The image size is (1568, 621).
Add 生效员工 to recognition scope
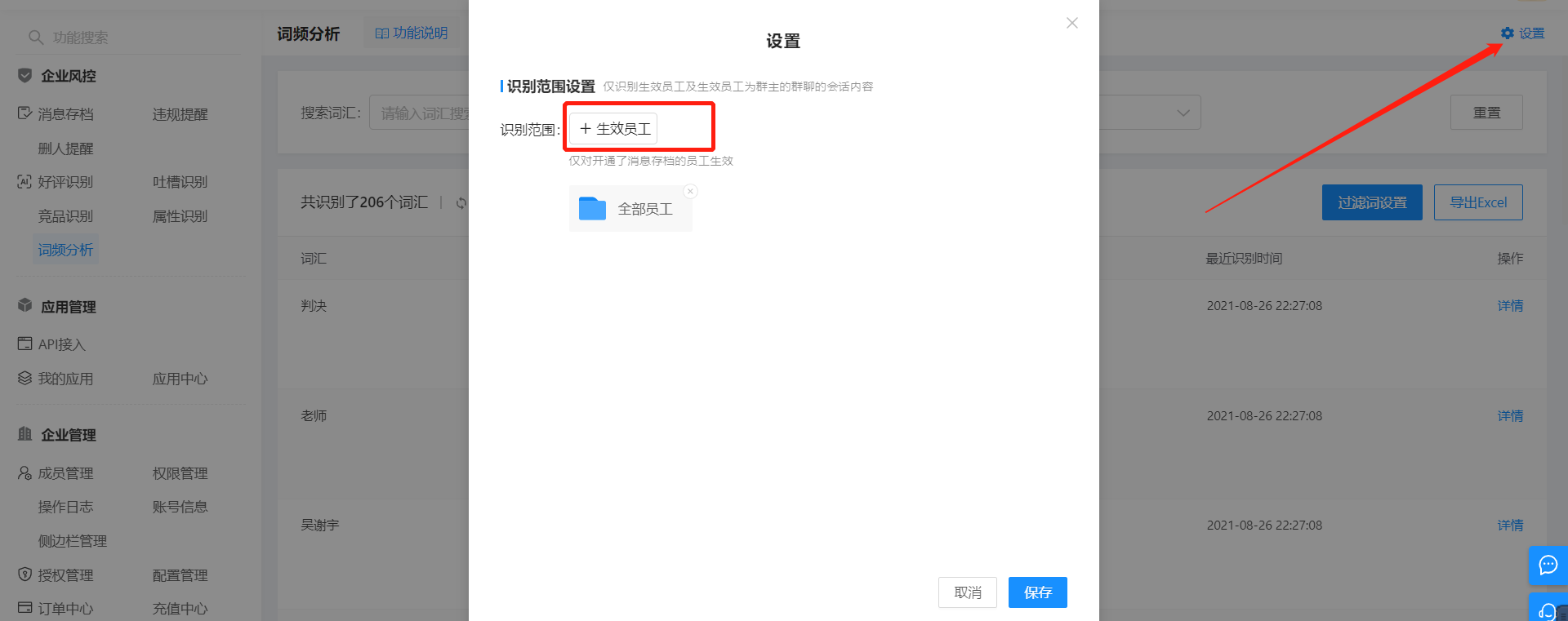pos(614,129)
